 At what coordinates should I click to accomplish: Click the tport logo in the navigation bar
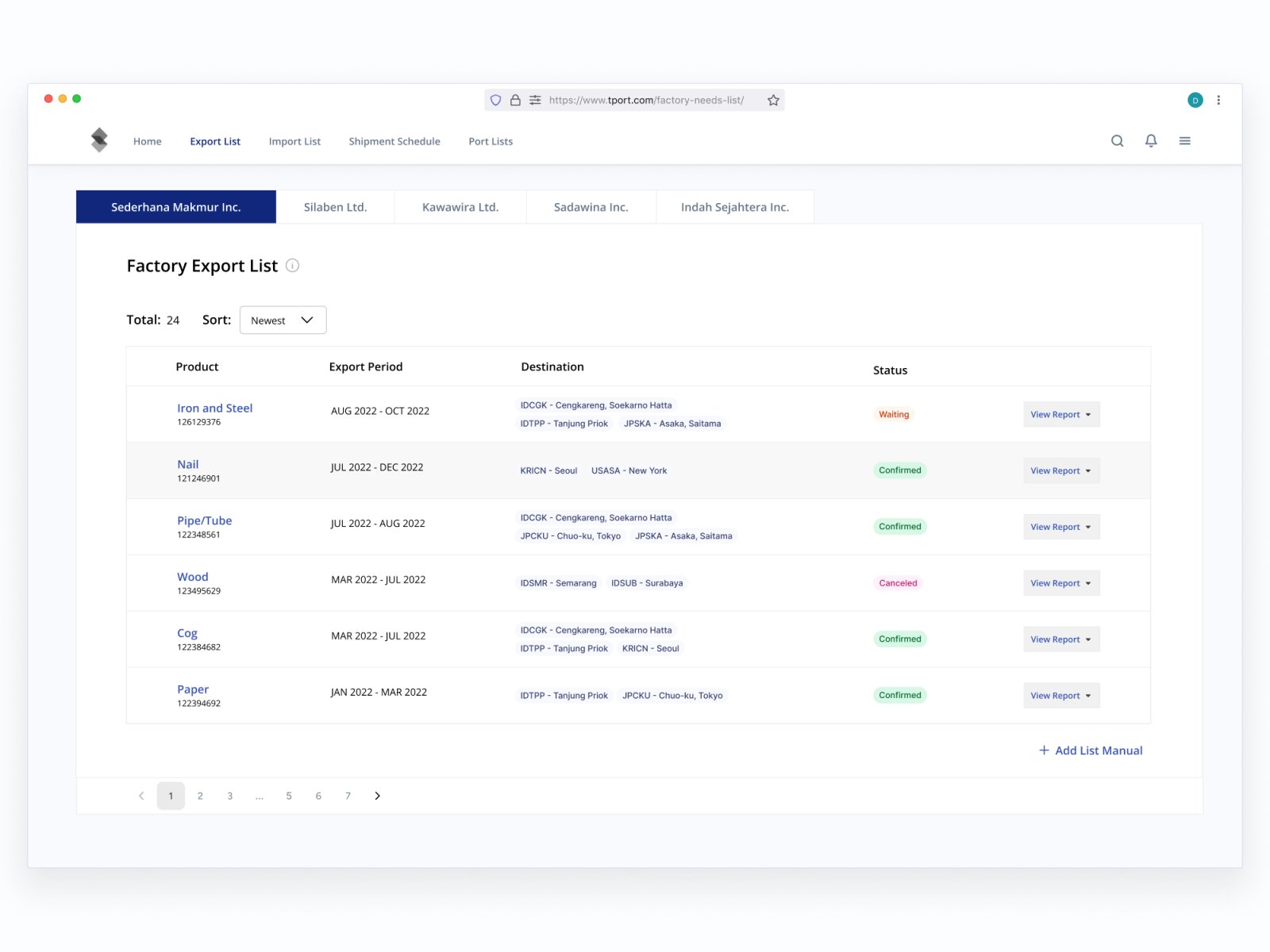99,139
